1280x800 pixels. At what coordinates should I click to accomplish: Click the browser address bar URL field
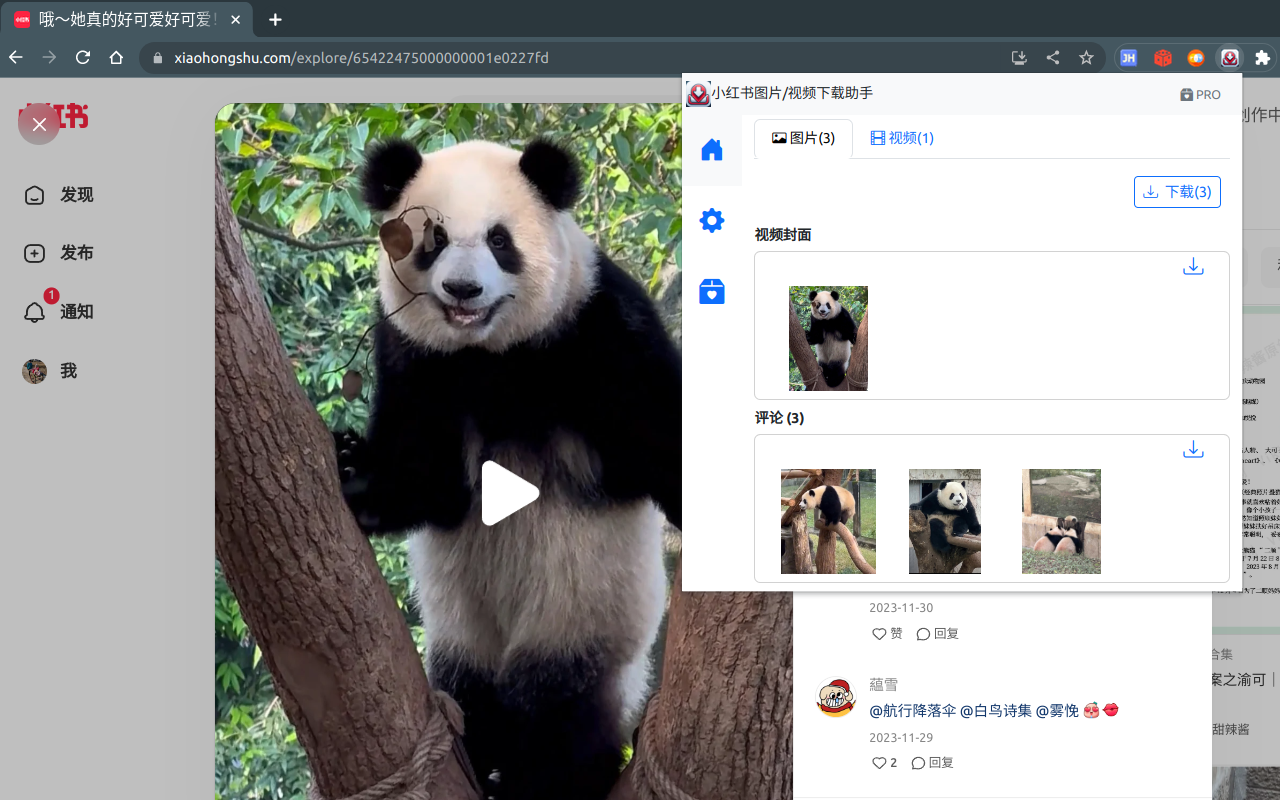pyautogui.click(x=400, y=58)
